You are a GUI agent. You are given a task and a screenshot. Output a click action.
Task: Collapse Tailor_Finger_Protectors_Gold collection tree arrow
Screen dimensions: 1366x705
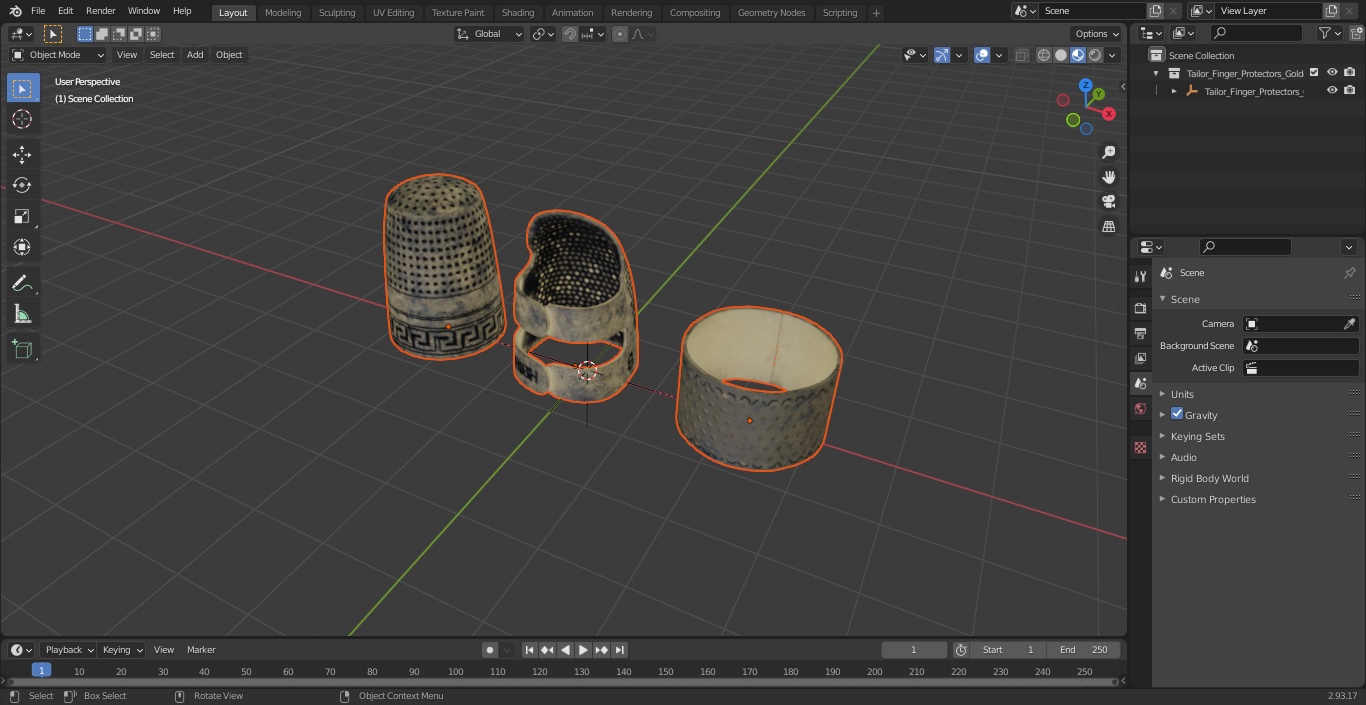coord(1157,73)
